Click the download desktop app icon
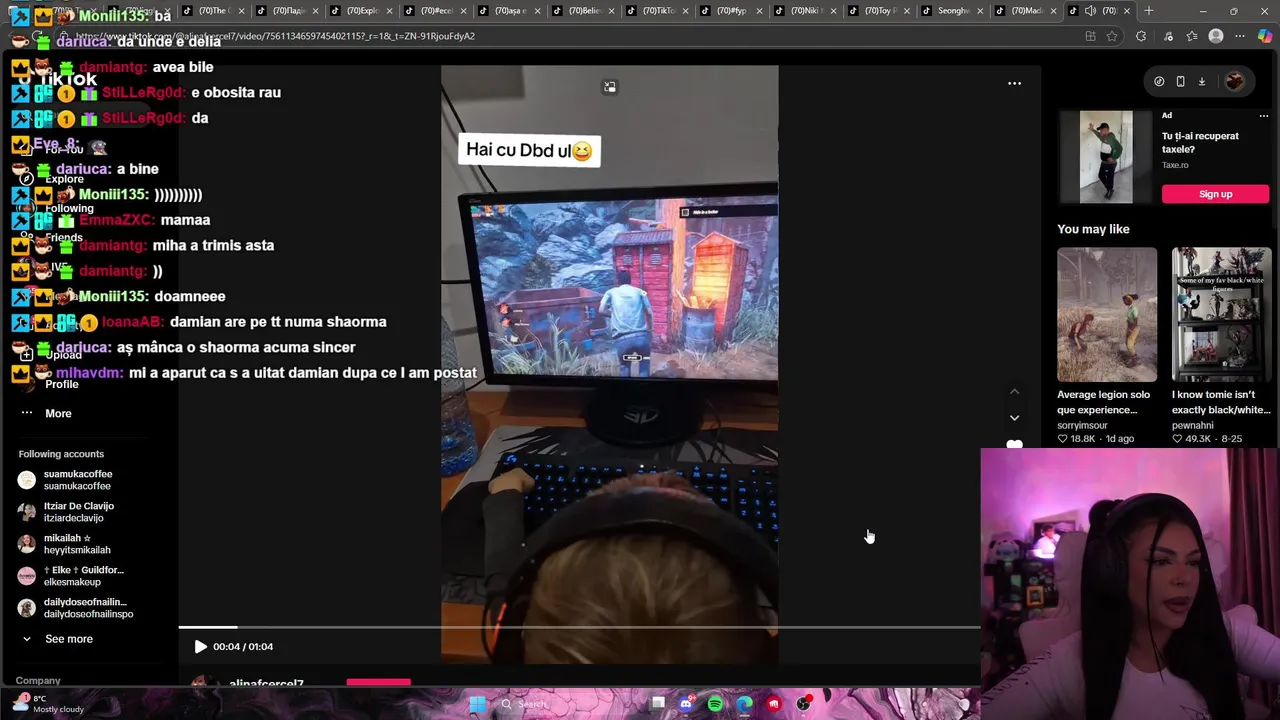Screen dimensions: 1280x720 tap(1202, 82)
